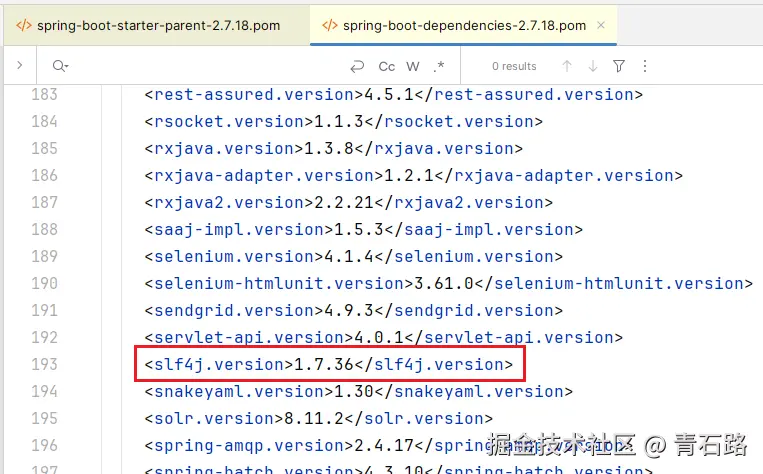Toggle Match Case (Cc) option

(x=386, y=66)
